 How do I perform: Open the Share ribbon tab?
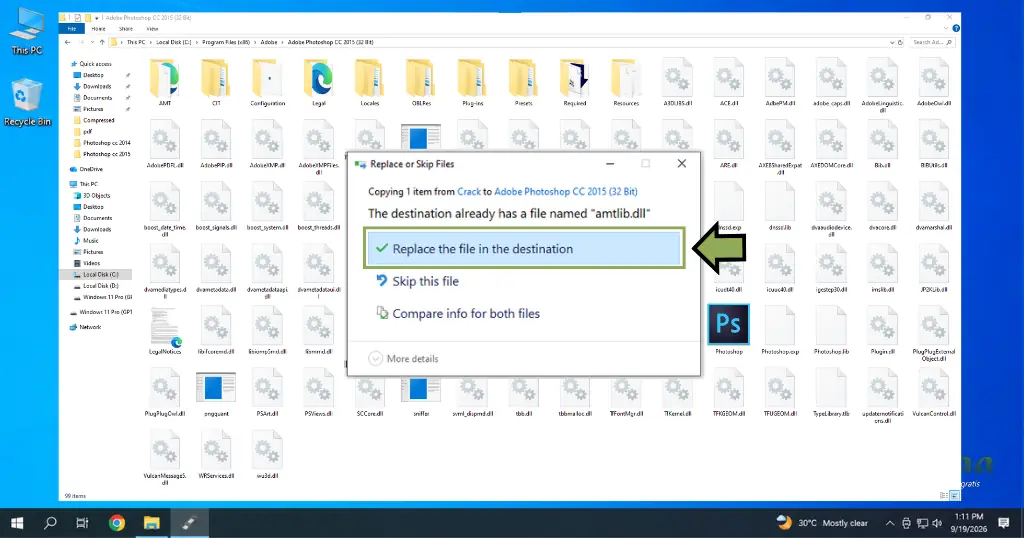tap(126, 29)
